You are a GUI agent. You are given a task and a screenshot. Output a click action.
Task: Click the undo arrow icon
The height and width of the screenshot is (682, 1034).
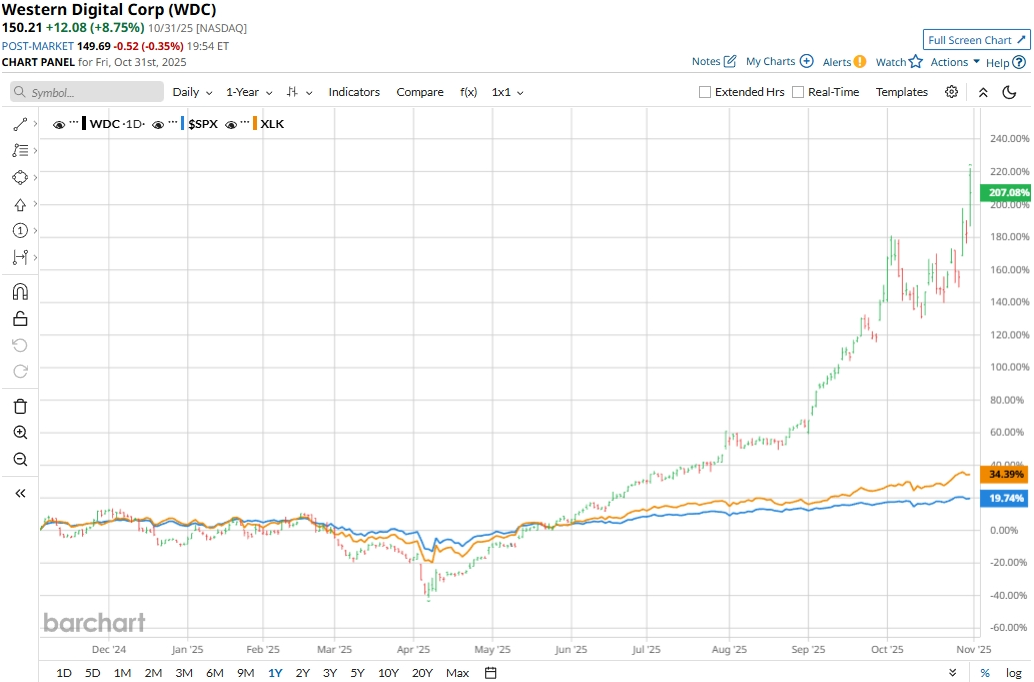[x=20, y=345]
